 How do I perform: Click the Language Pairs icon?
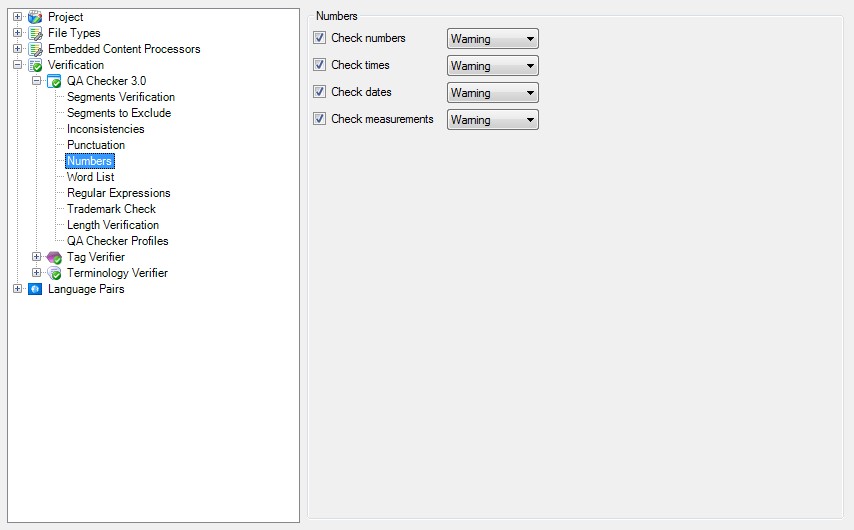click(35, 289)
